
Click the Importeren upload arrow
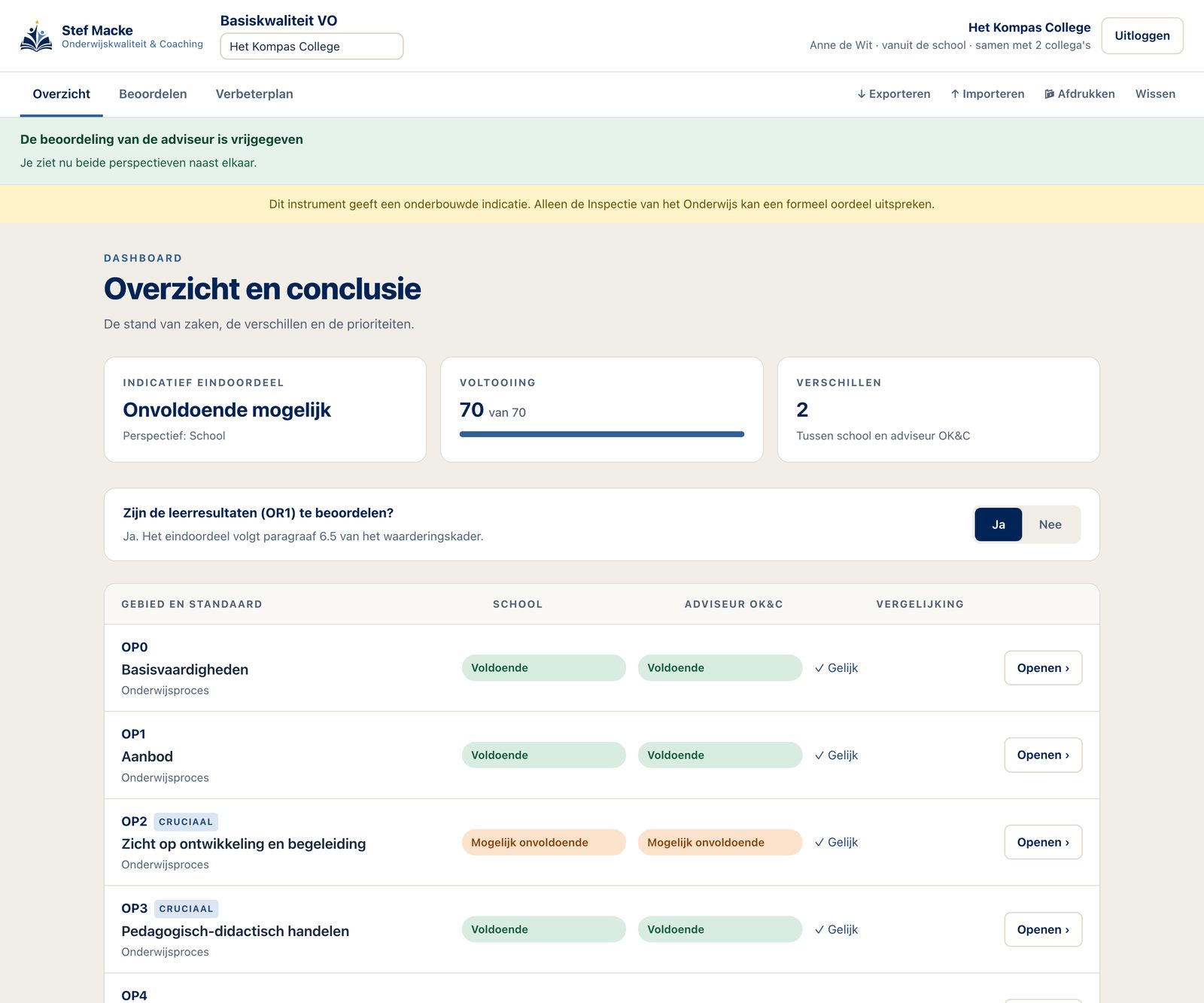coord(955,94)
